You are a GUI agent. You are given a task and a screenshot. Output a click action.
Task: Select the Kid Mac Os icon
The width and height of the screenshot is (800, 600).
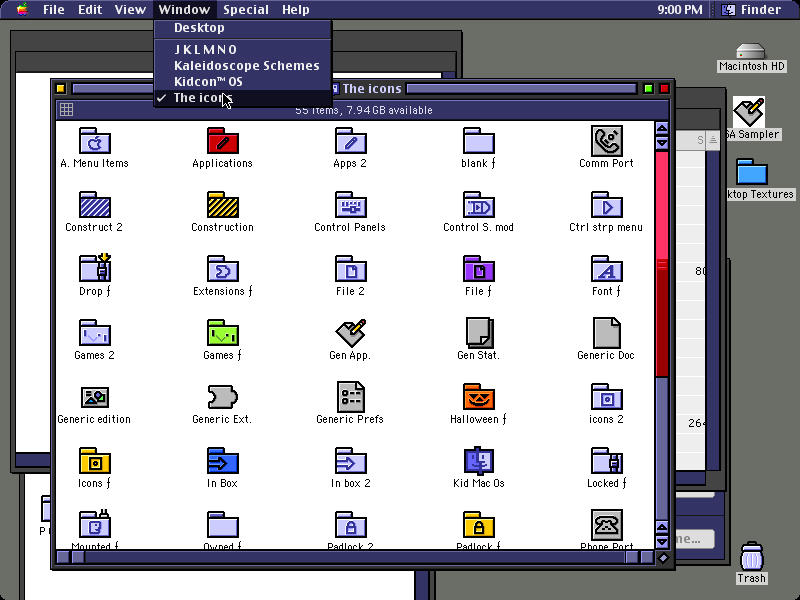pyautogui.click(x=479, y=461)
